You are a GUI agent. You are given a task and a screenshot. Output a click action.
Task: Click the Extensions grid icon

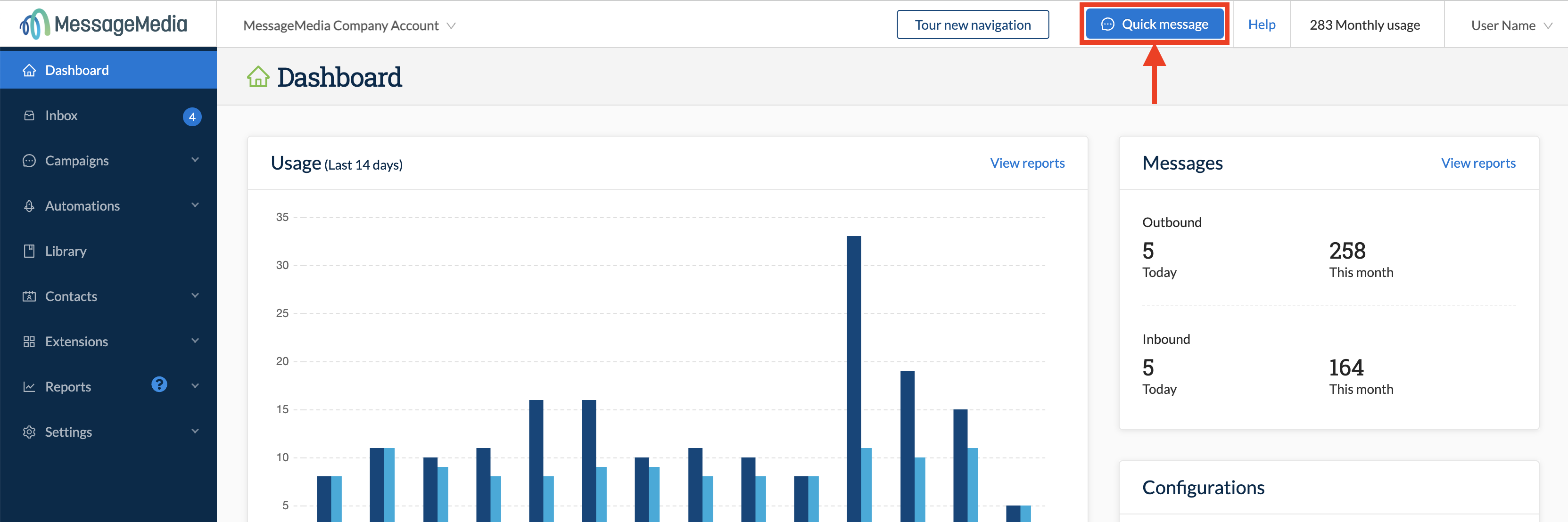click(x=29, y=341)
